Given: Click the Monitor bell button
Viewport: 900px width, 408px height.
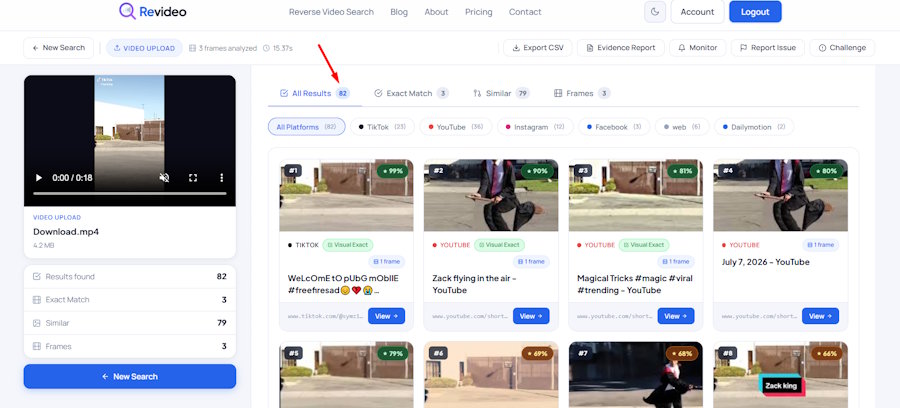Looking at the screenshot, I should pos(697,48).
